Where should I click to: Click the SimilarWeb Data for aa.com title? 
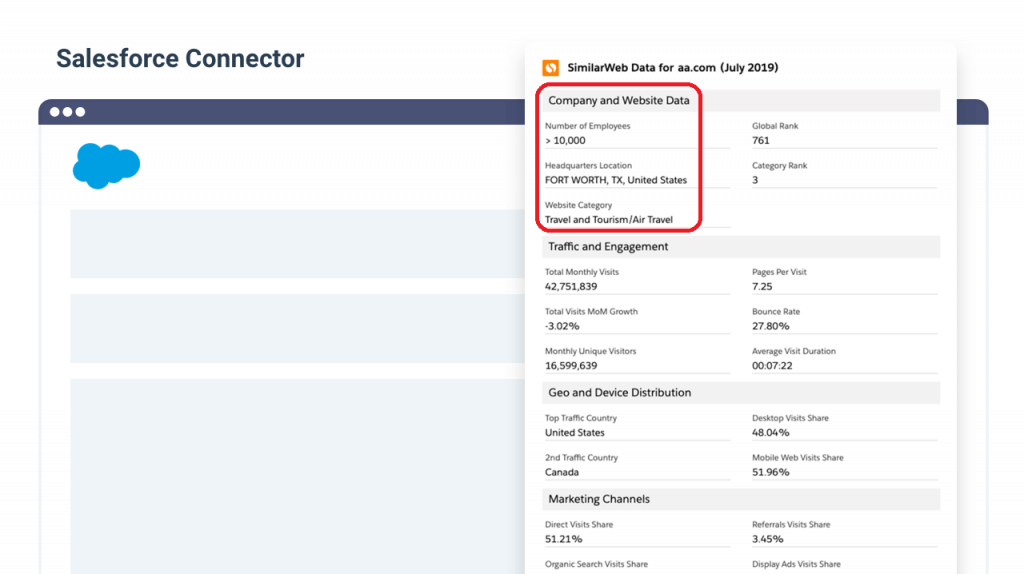(673, 67)
